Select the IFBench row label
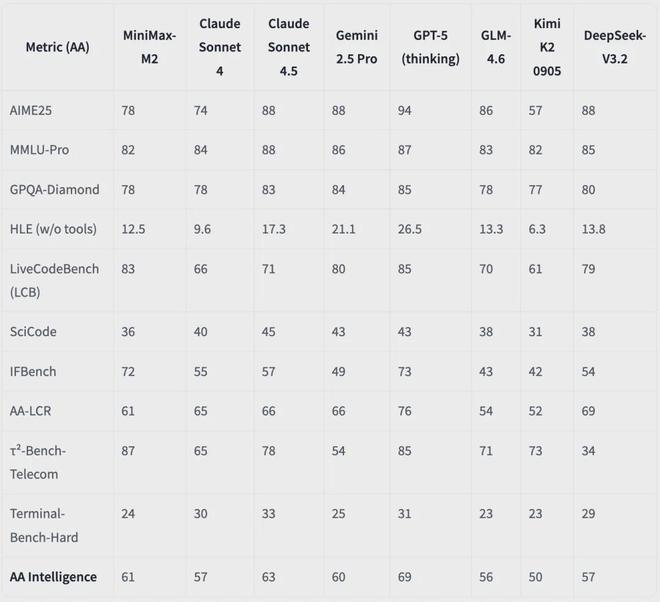Viewport: 660px width, 602px height. point(33,371)
